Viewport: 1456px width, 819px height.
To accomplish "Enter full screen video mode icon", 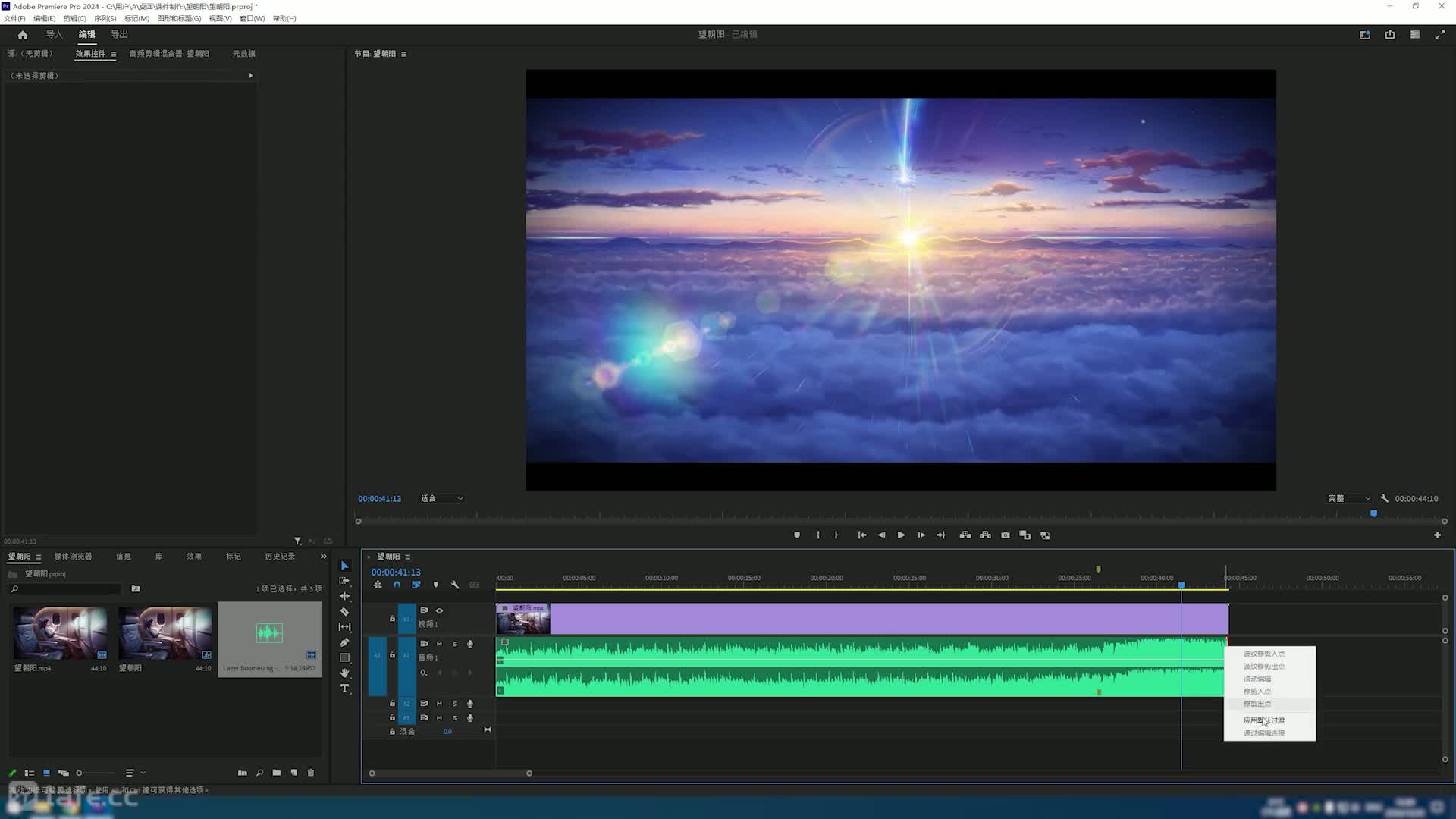I will pyautogui.click(x=1440, y=35).
